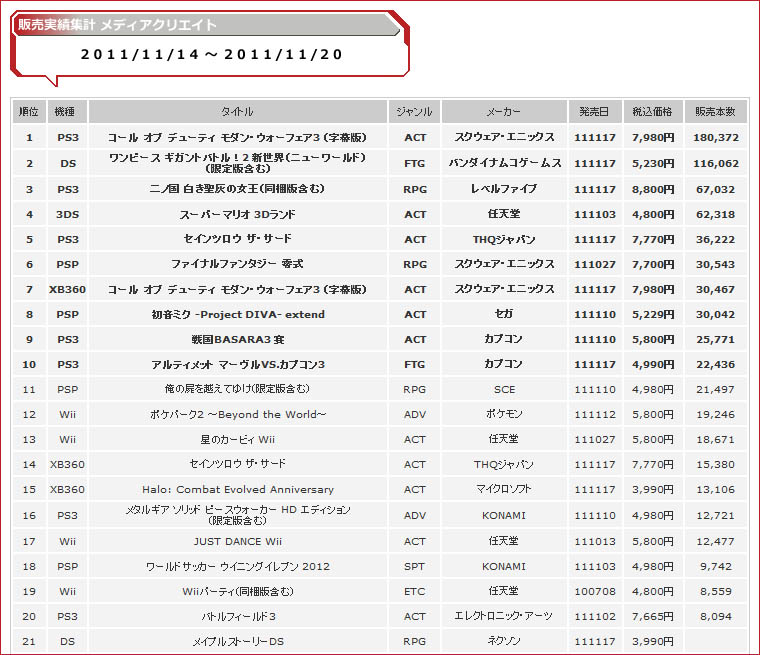
Task: Click the 発売日 column header
Action: click(595, 112)
